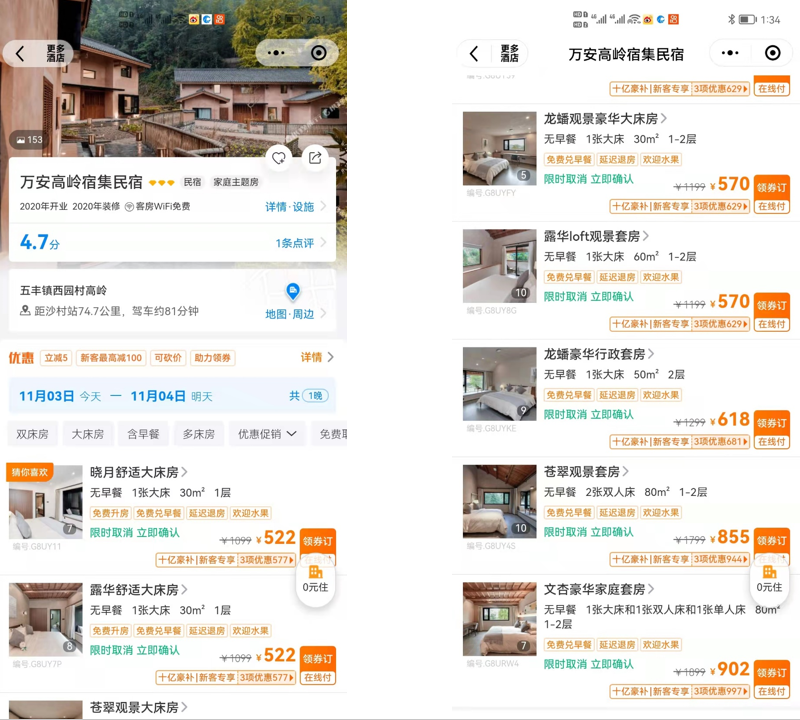Toggle the 双床房 filter chip
Screen dimensions: 800x720
32,434
